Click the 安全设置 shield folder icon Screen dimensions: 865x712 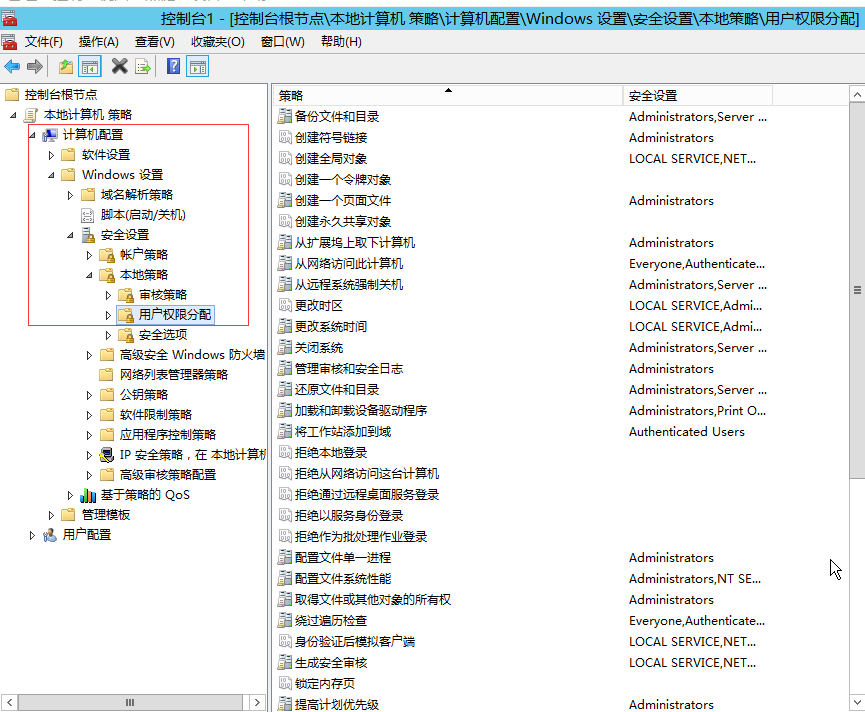[x=88, y=235]
